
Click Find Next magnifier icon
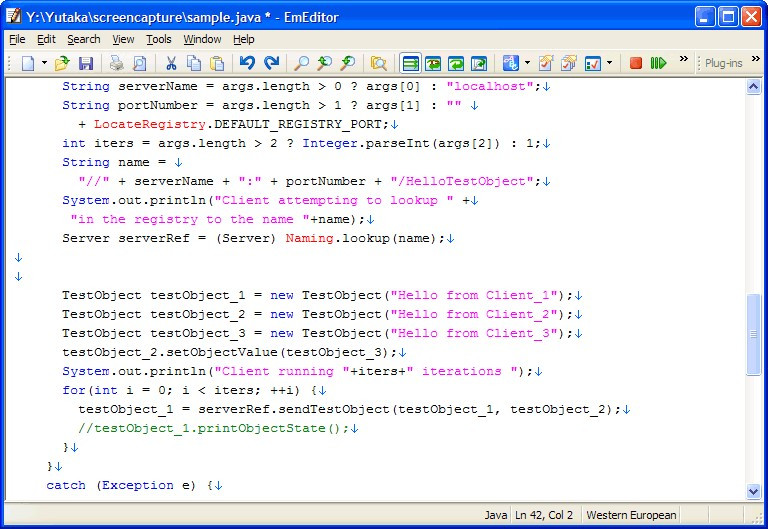pos(324,63)
